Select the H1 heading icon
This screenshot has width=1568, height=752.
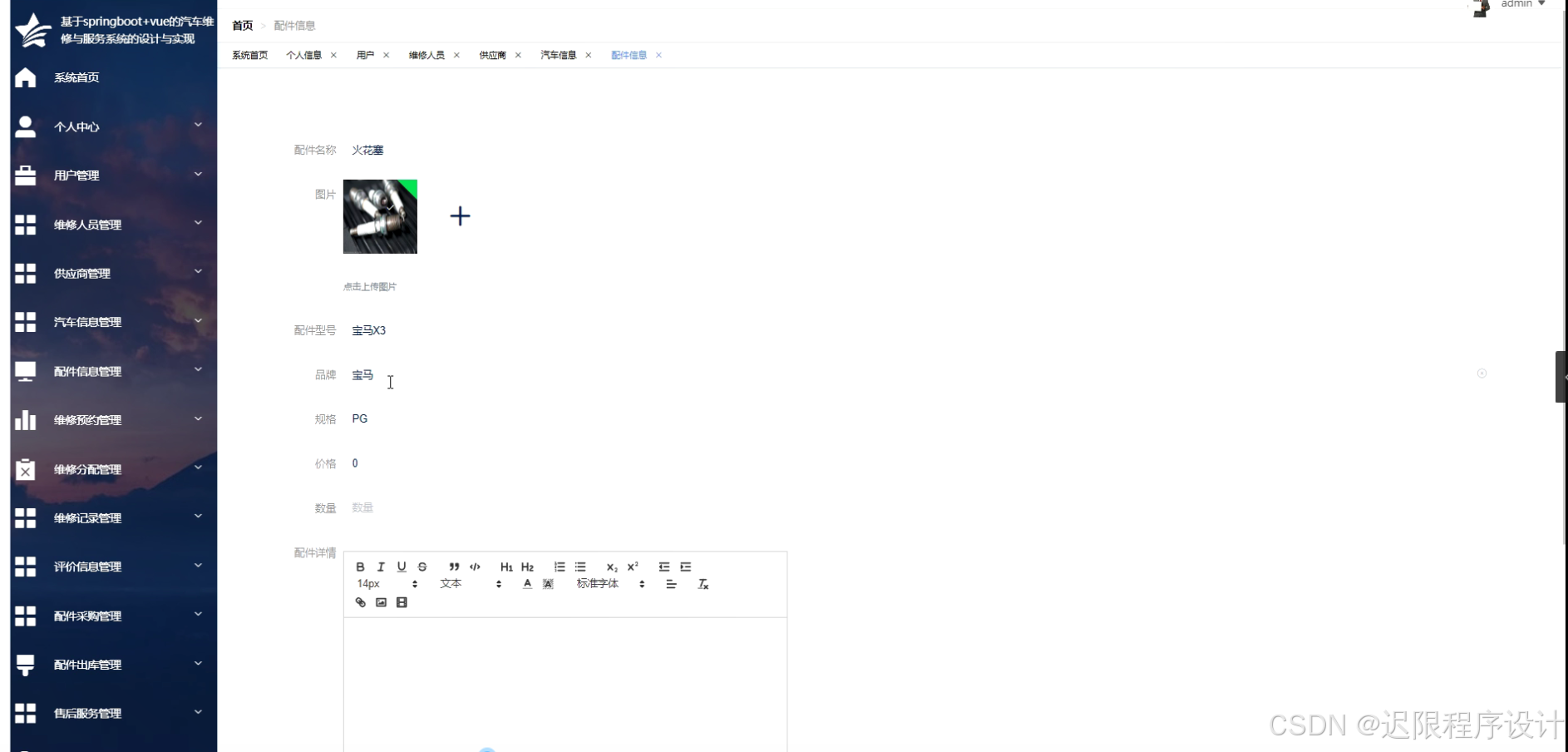tap(506, 566)
